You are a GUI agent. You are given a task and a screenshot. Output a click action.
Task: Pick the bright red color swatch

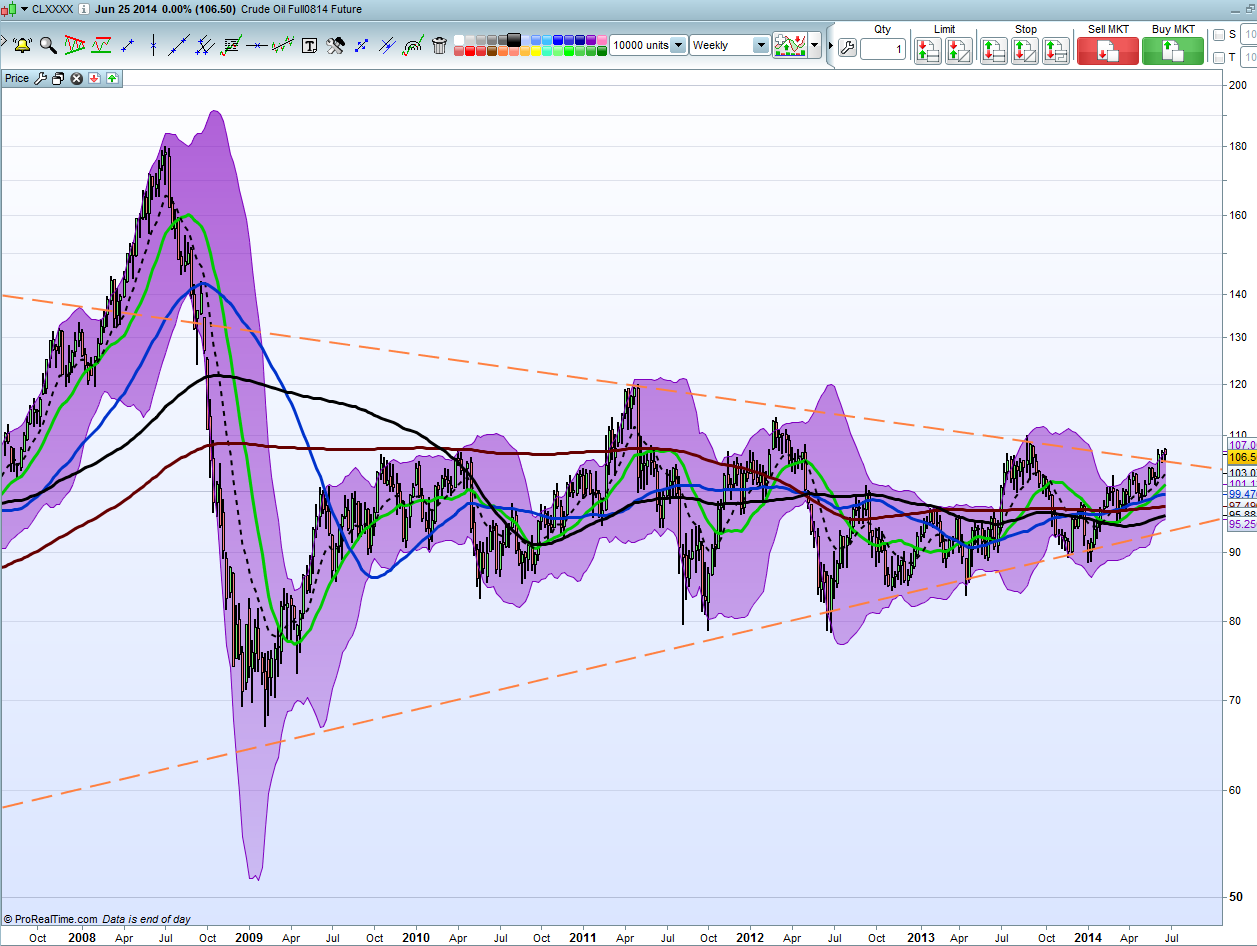pyautogui.click(x=469, y=50)
